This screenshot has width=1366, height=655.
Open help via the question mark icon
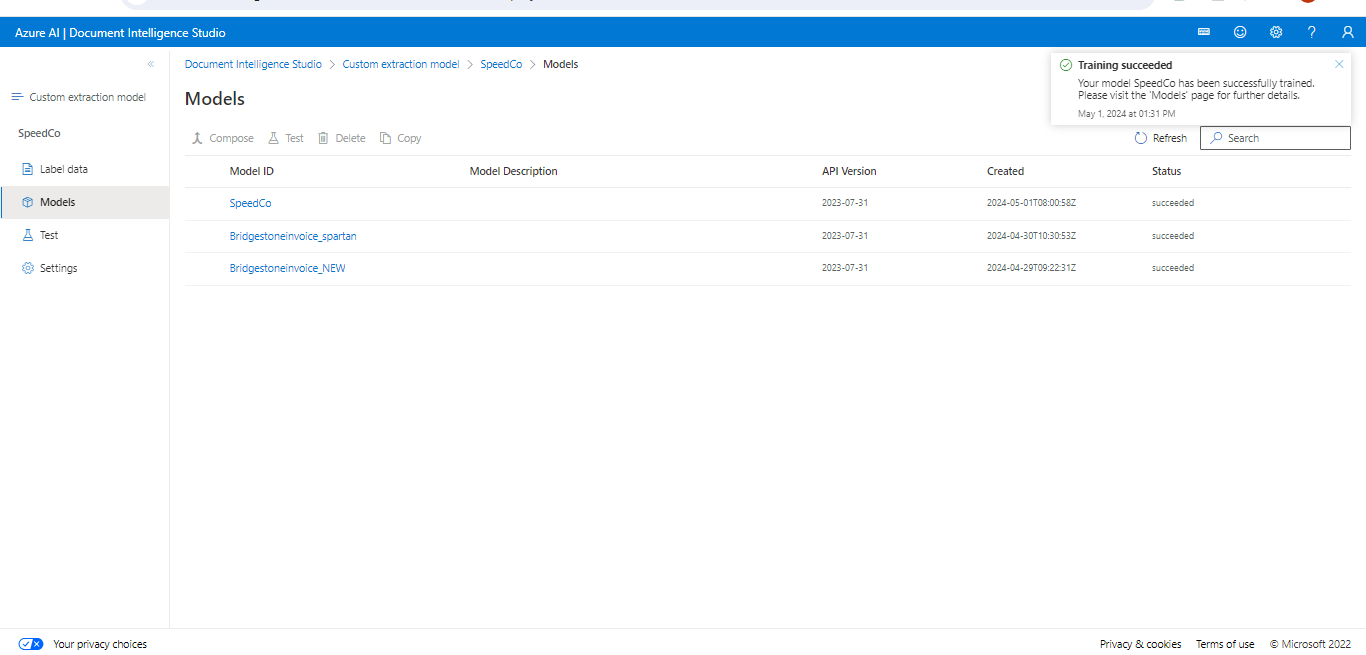click(x=1312, y=32)
